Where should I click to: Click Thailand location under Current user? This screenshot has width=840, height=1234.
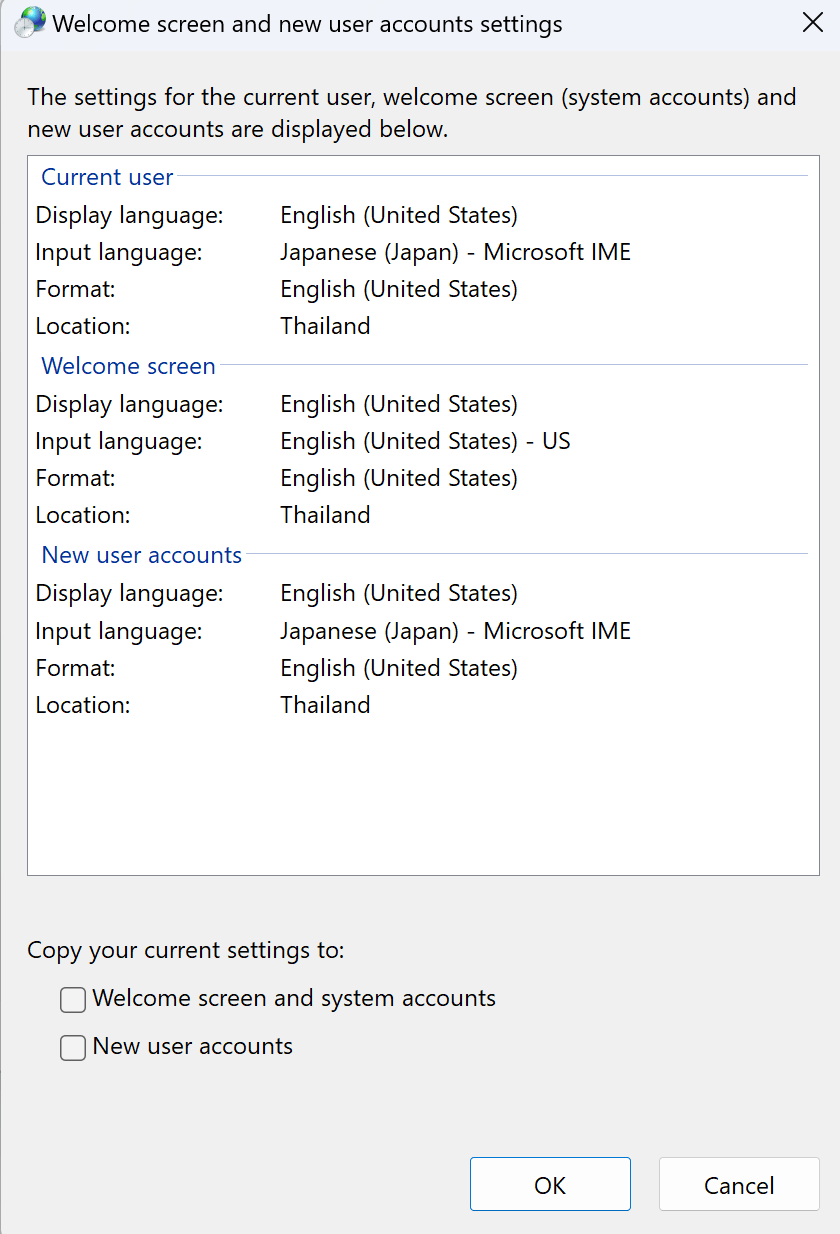325,326
